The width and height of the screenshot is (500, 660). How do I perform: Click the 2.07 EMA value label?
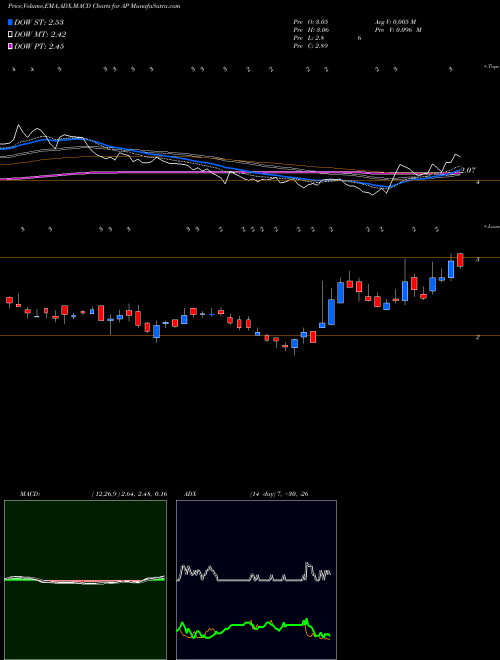[x=468, y=170]
